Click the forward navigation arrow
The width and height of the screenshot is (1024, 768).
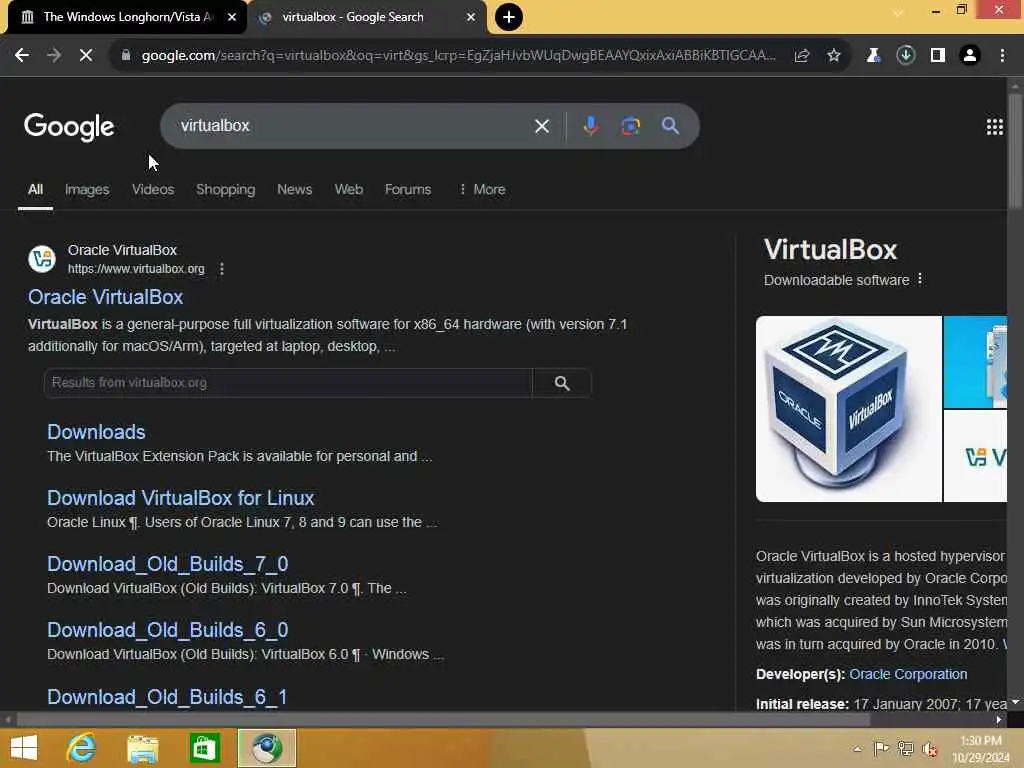pyautogui.click(x=54, y=56)
